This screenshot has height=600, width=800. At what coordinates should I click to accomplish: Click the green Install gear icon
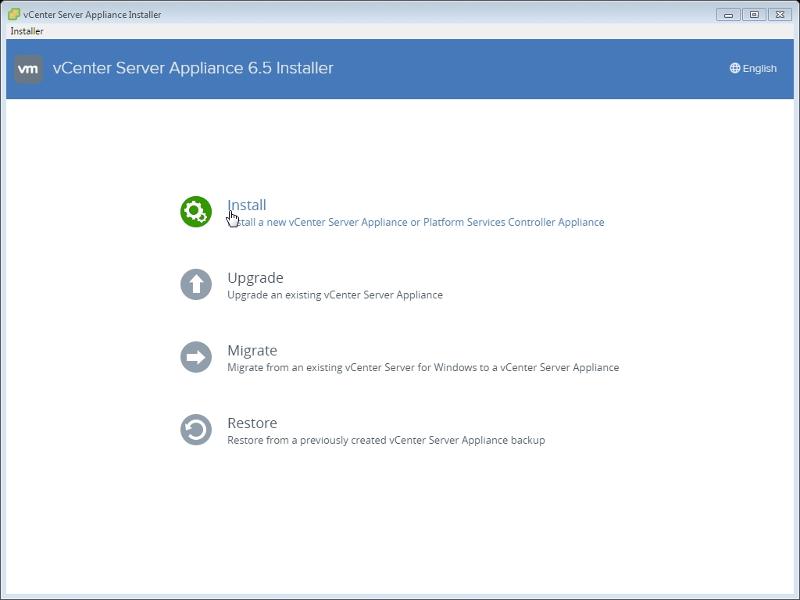tap(196, 212)
